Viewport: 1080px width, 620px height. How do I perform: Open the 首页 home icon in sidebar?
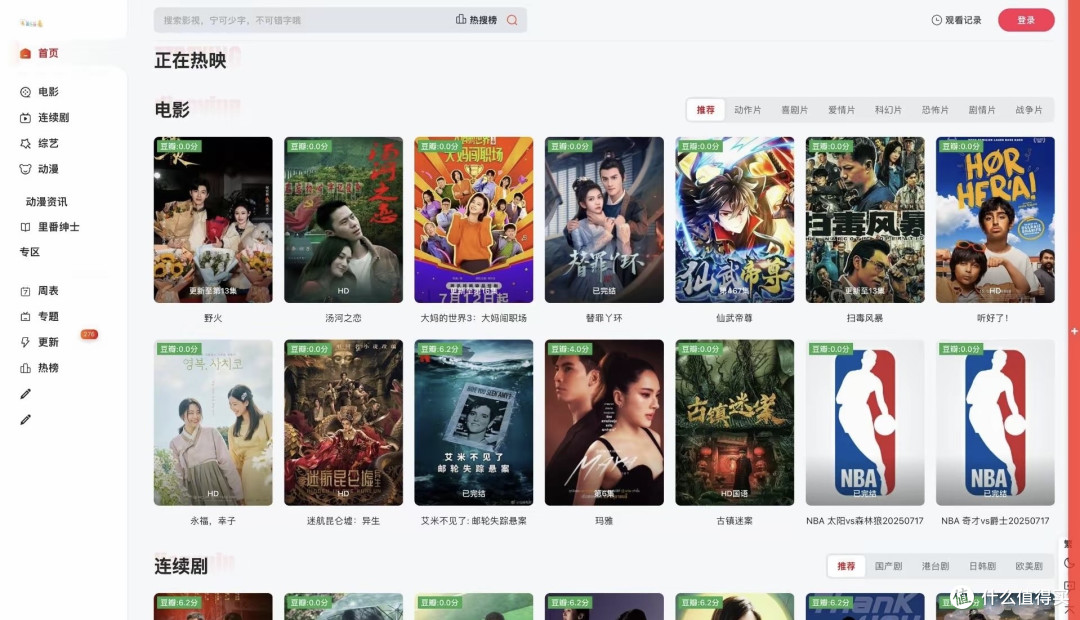click(x=25, y=53)
